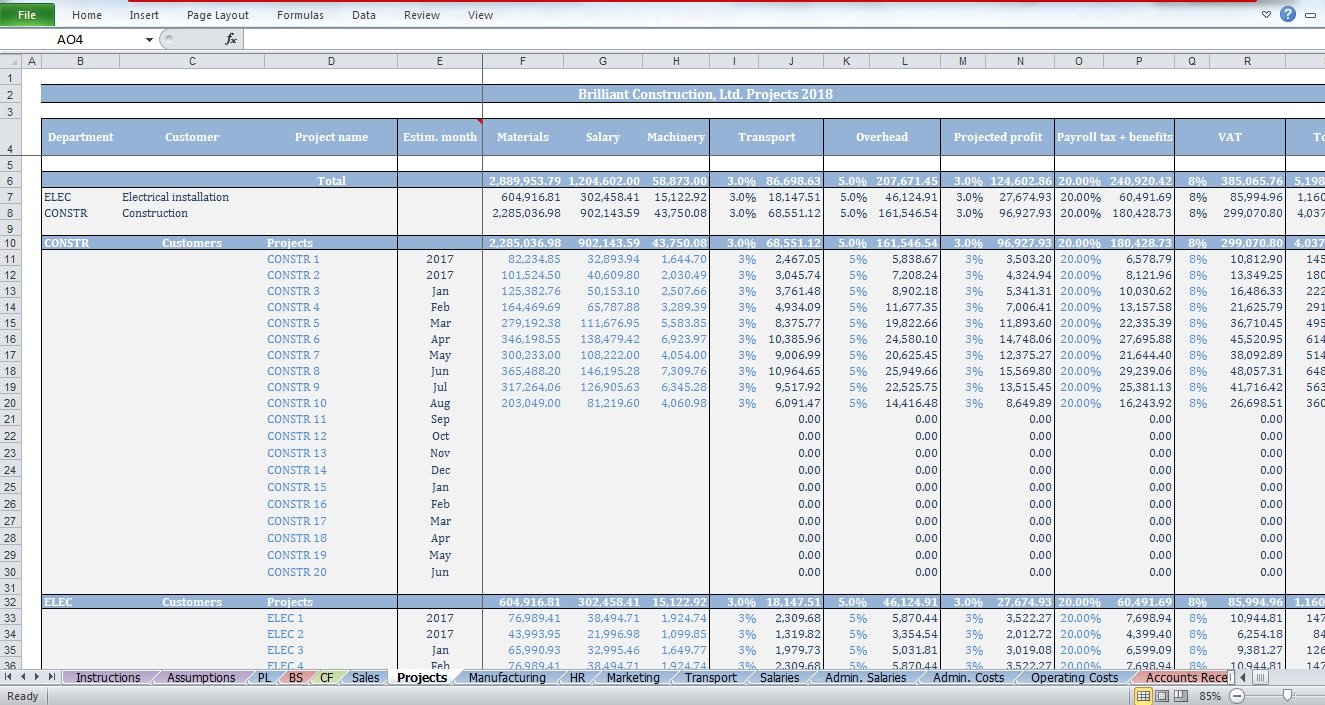Jump to last sheet tab arrow
Screen dimensions: 1325x705
click(52, 678)
